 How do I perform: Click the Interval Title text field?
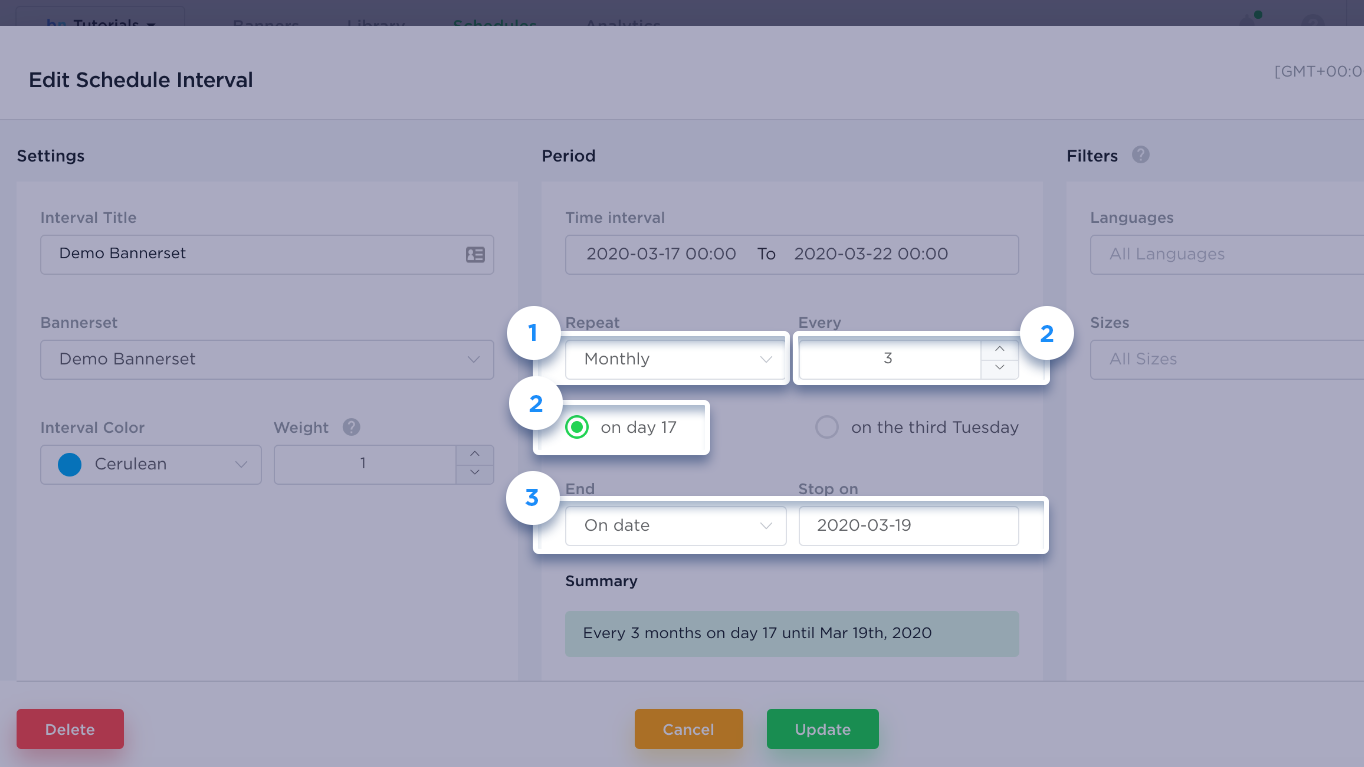click(x=267, y=255)
